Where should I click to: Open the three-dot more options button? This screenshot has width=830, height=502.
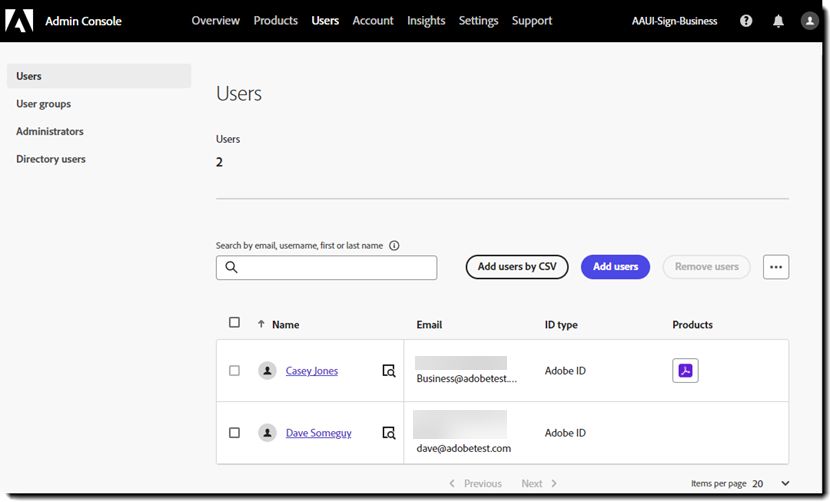[776, 267]
